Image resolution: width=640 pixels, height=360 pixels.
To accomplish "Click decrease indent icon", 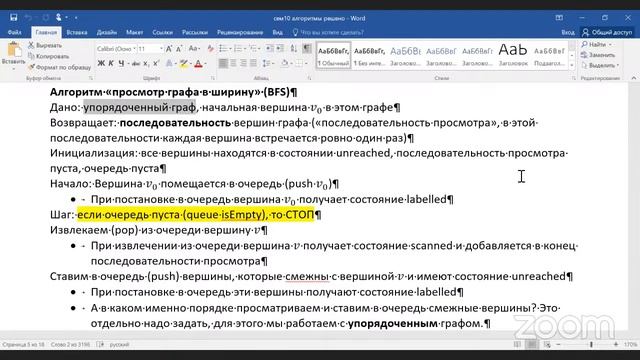I will click(x=269, y=49).
